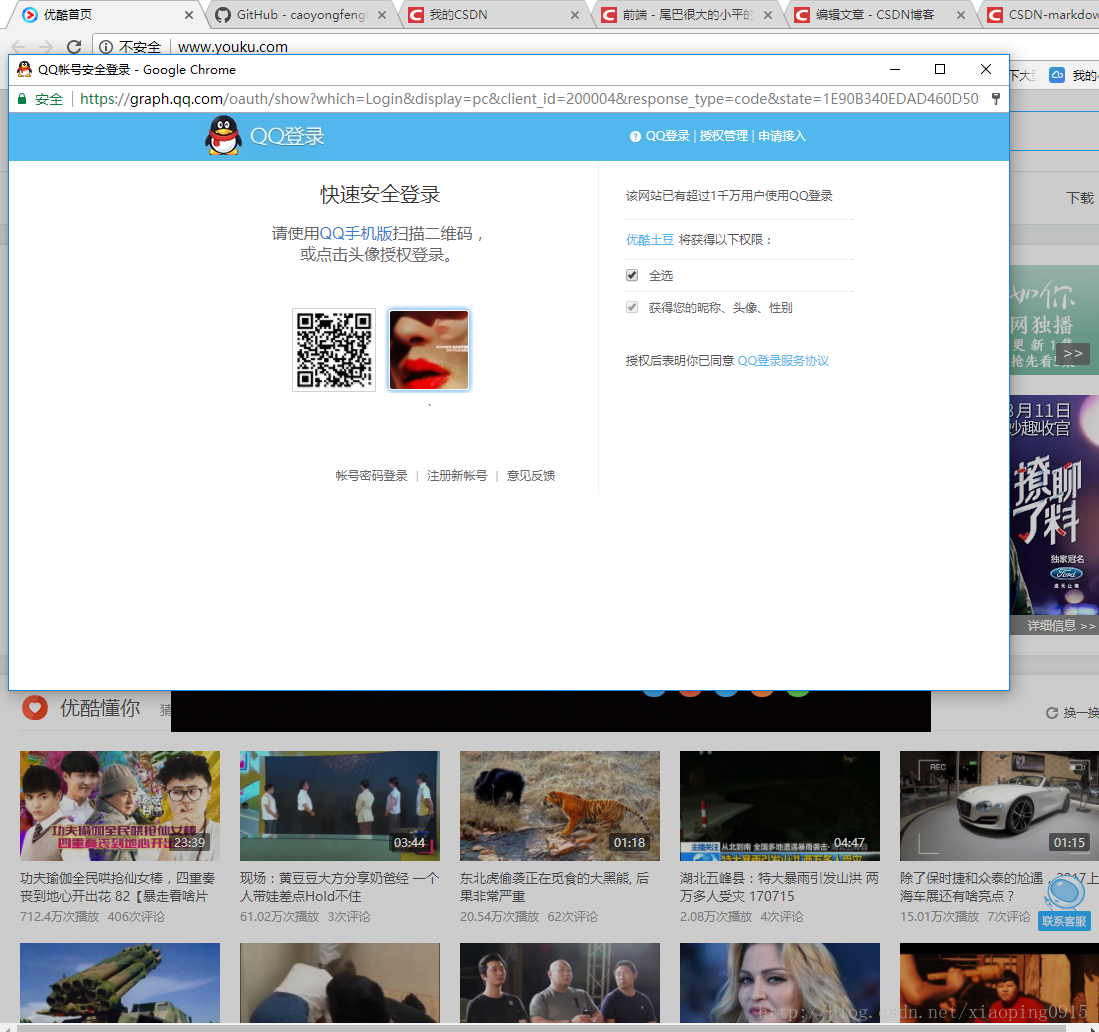This screenshot has width=1099, height=1032.
Task: Click the >> arrow on the side banner
Action: tap(1074, 353)
